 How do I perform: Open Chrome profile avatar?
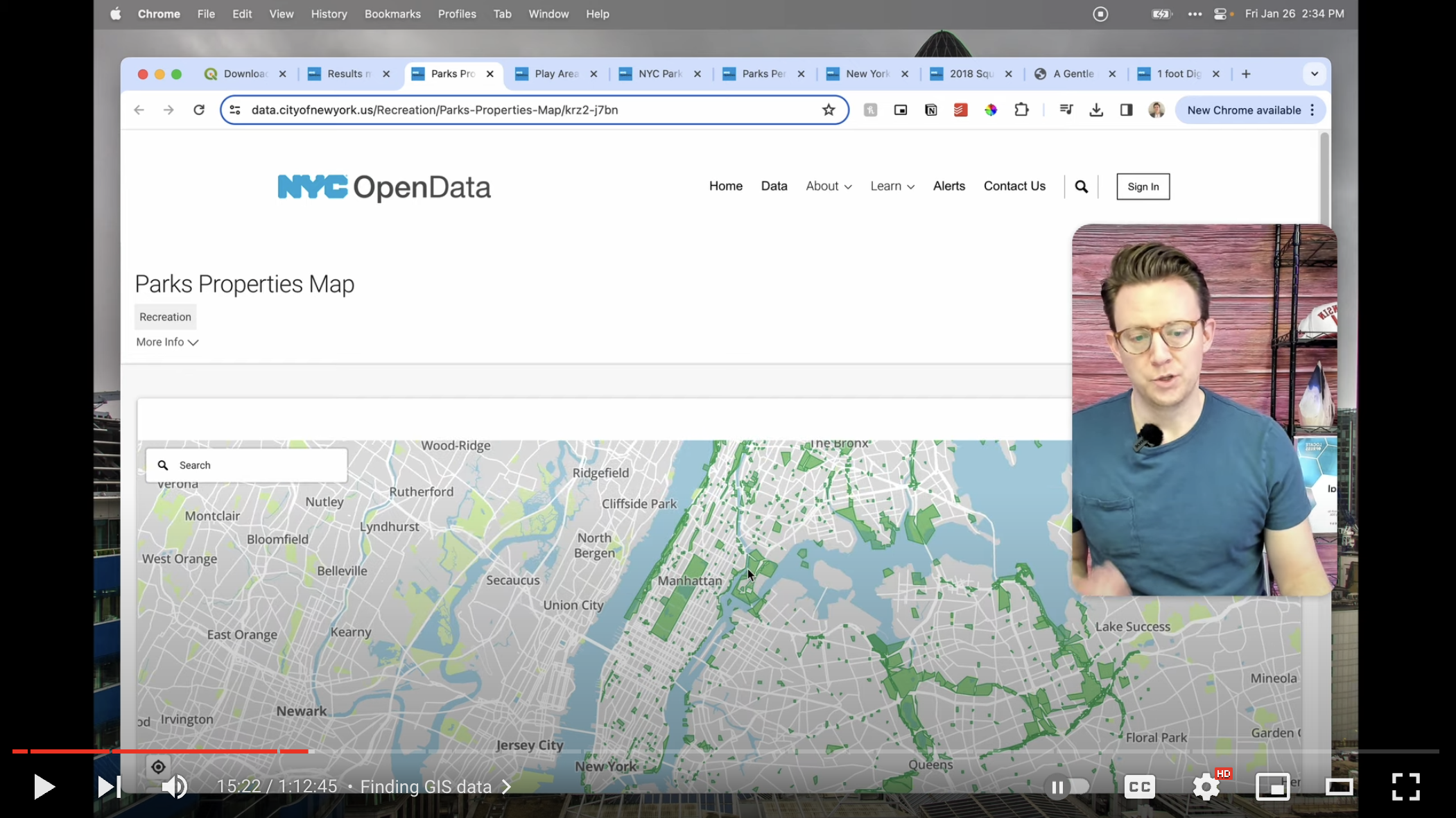1156,110
